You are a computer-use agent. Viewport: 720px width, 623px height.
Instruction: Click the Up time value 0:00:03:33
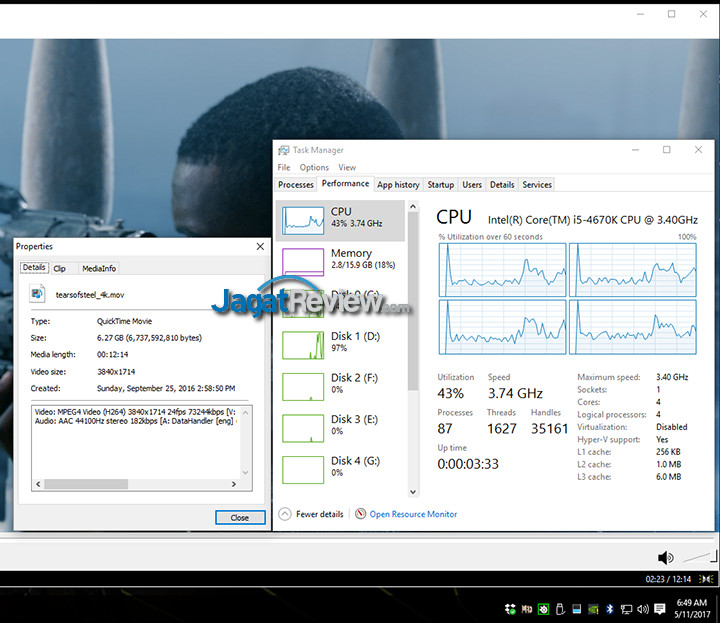468,464
